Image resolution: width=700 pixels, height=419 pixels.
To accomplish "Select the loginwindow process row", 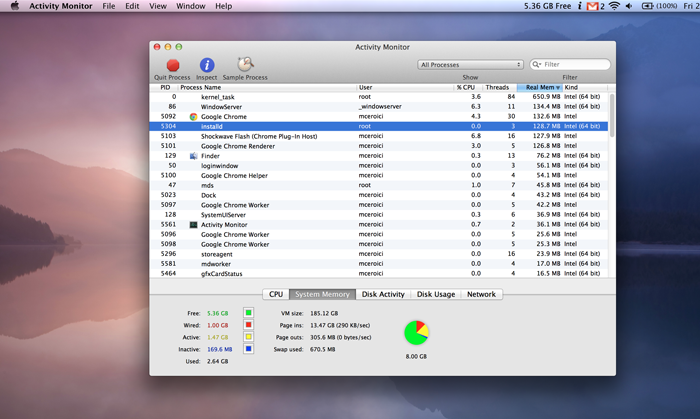I will (x=379, y=166).
